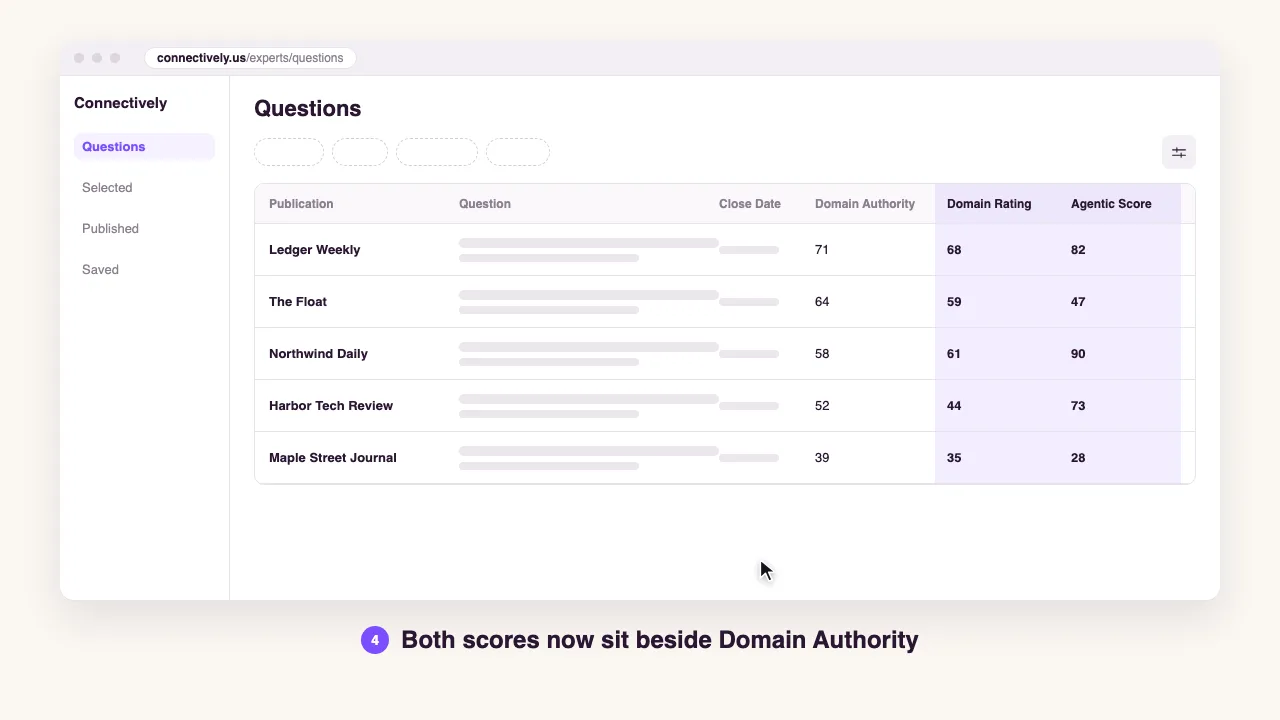Click Agentic Score value 82
The image size is (1280, 720).
pyautogui.click(x=1078, y=250)
